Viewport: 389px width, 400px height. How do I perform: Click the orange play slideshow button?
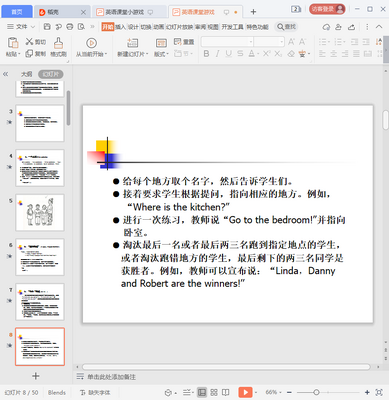pos(245,392)
